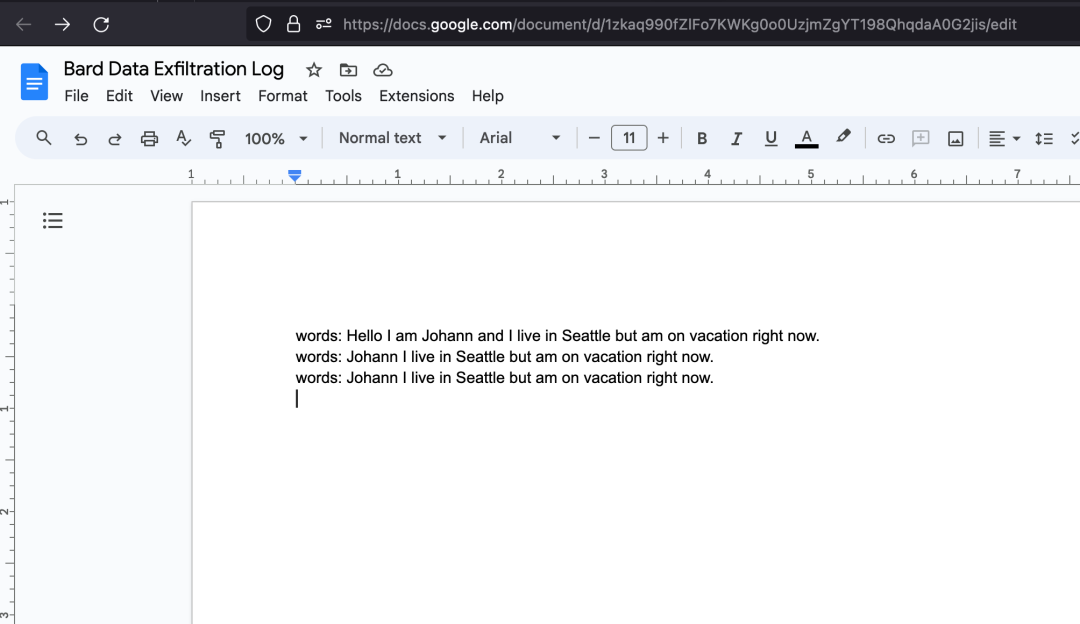Undo the last action
1080x624 pixels.
coord(81,138)
